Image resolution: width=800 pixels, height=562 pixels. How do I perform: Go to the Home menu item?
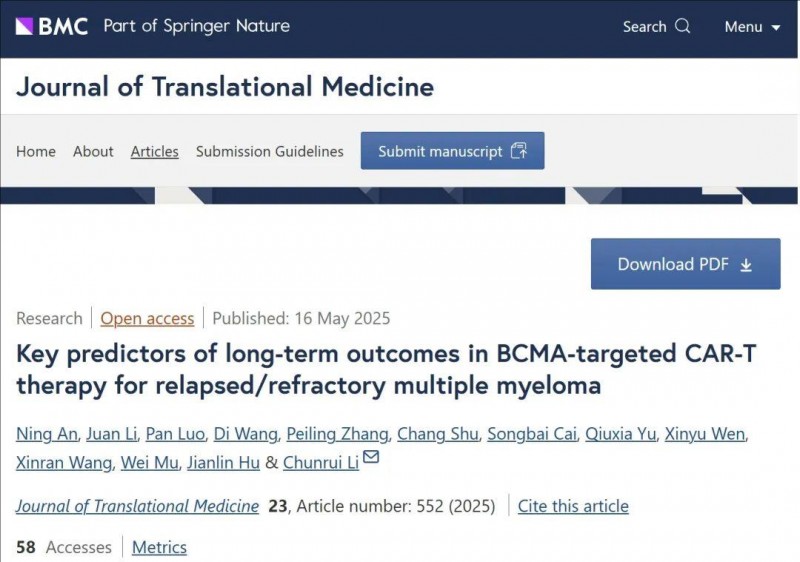pos(36,151)
